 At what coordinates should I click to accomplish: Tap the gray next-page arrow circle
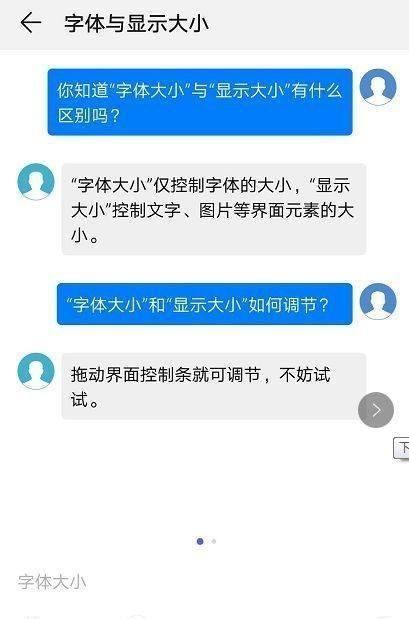[x=376, y=410]
